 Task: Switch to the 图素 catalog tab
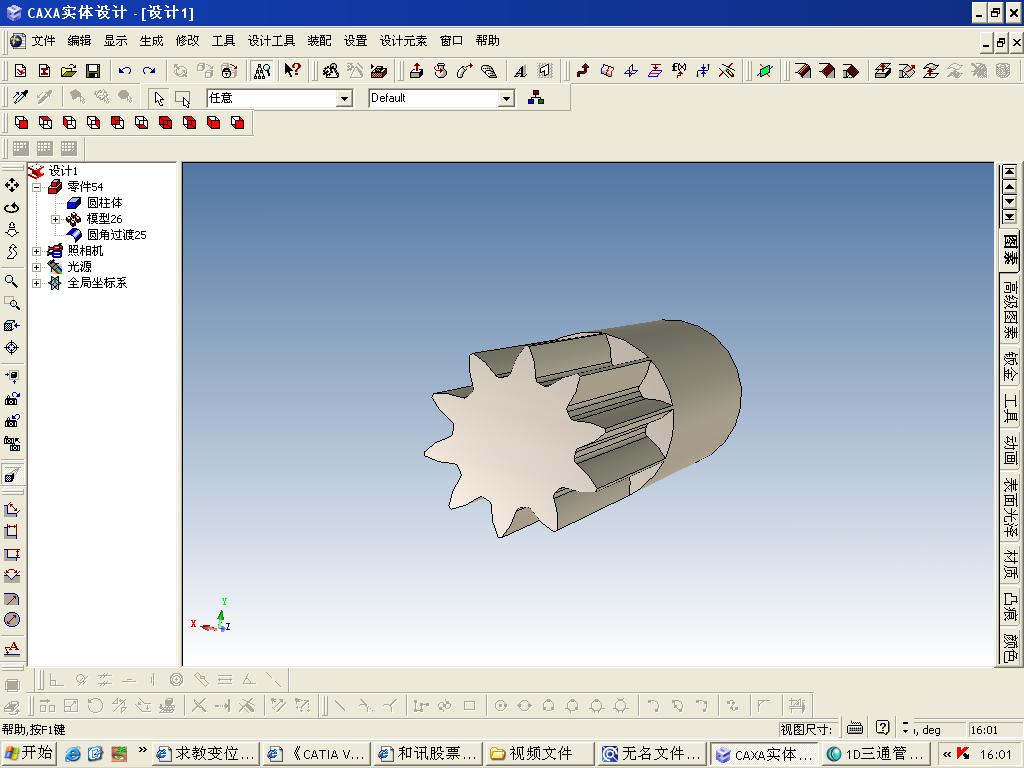tap(1010, 249)
